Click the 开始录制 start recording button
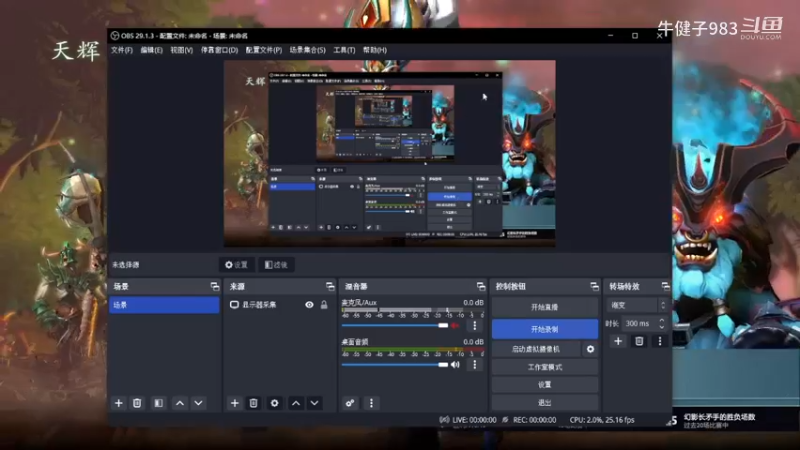 click(x=545, y=329)
